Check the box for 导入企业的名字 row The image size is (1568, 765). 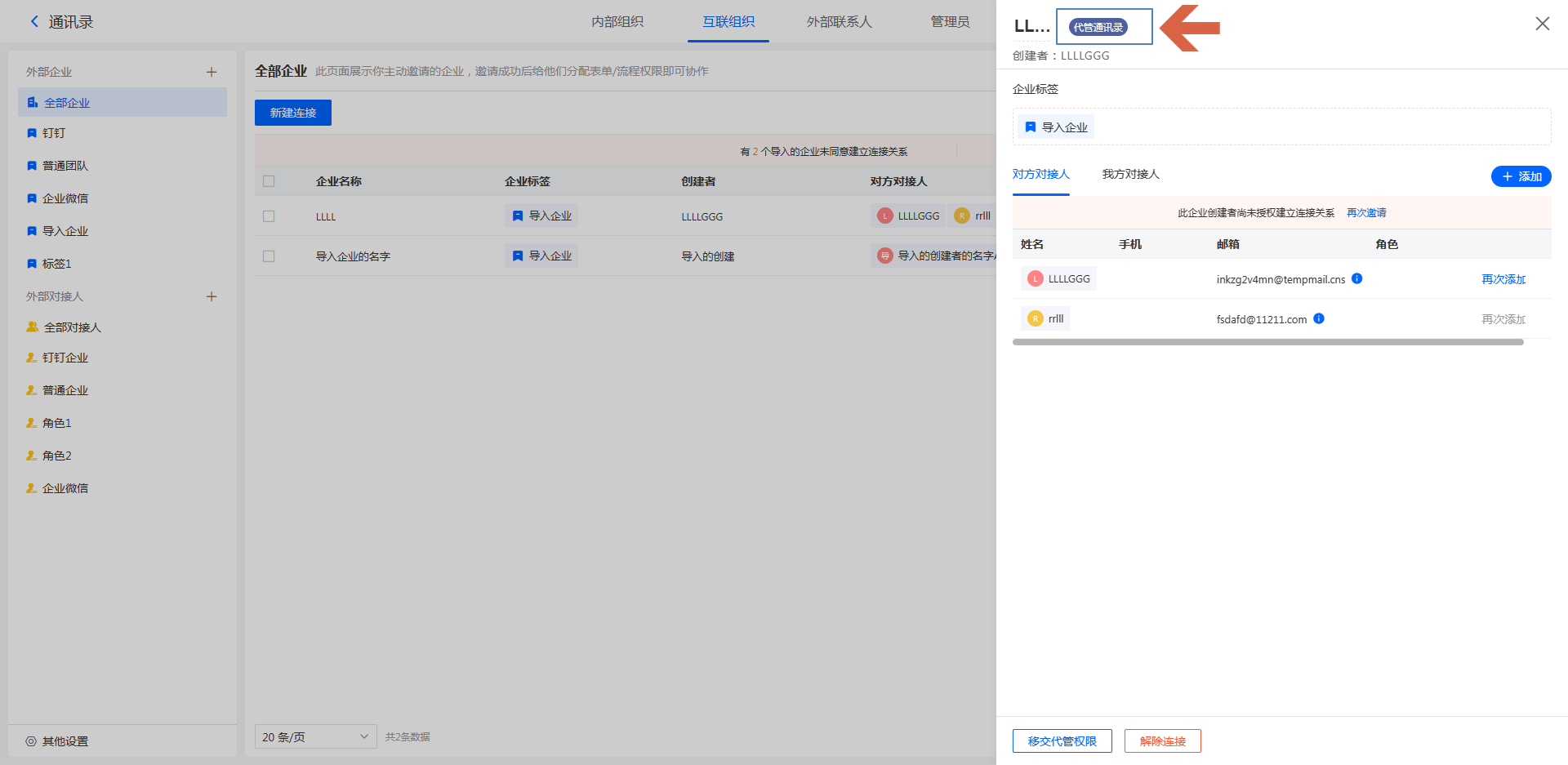coord(269,256)
